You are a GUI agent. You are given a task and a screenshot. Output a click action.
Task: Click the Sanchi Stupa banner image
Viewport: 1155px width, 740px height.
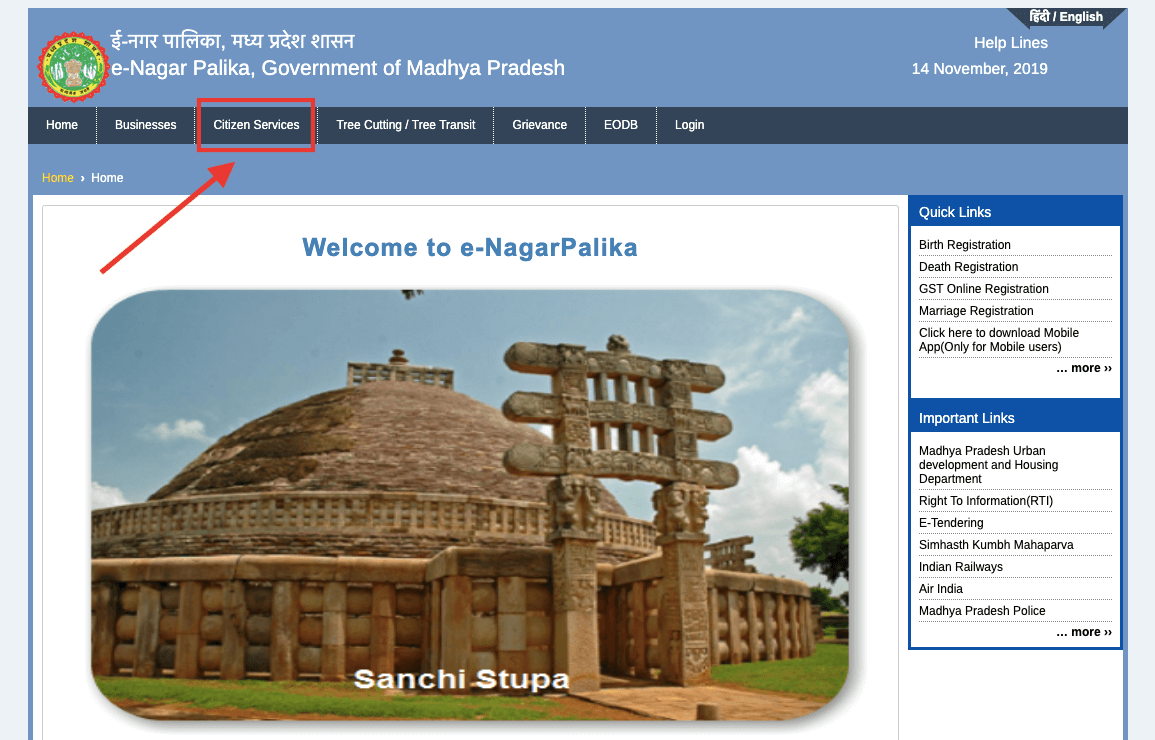pos(470,505)
